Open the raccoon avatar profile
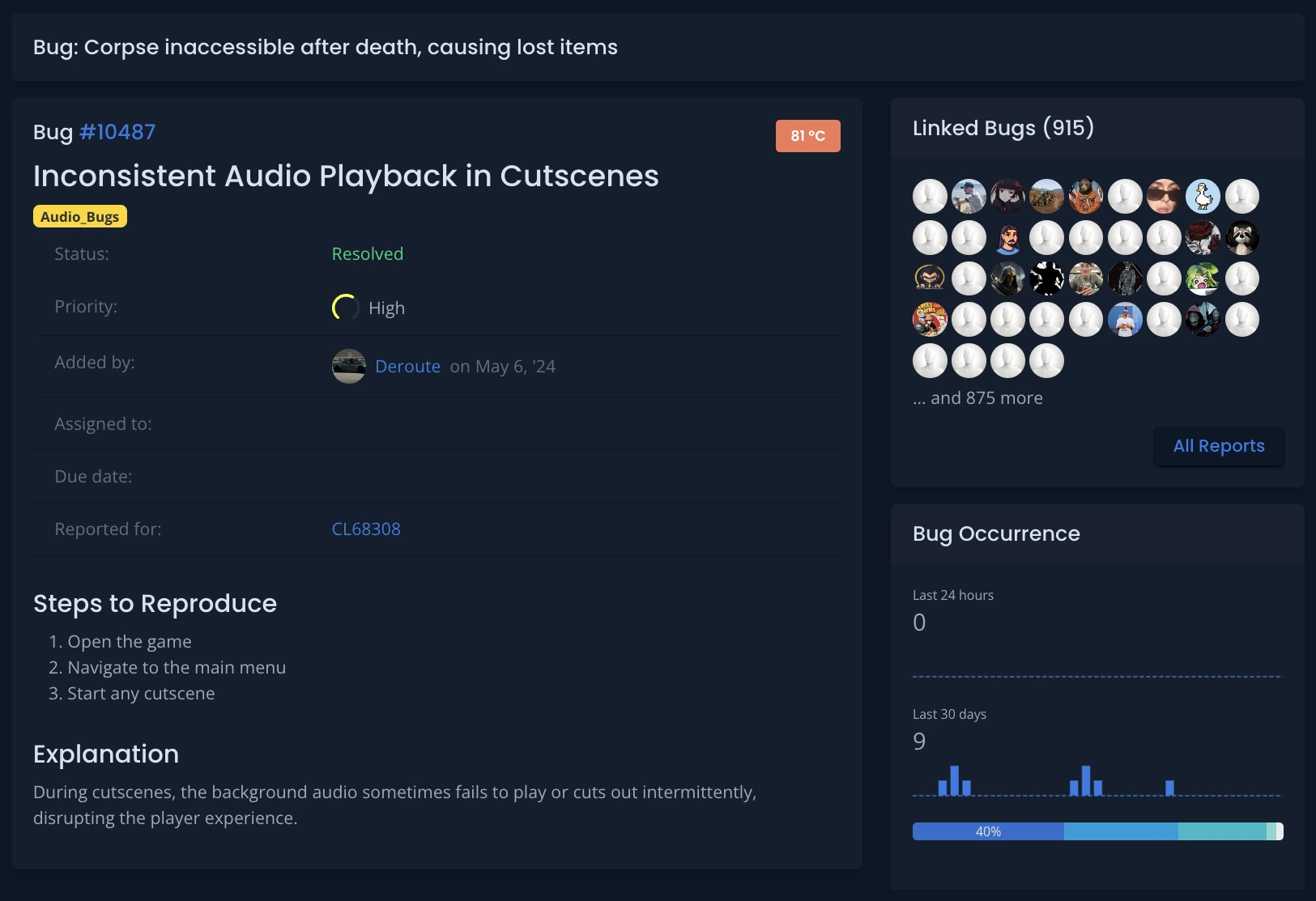 pos(1242,238)
